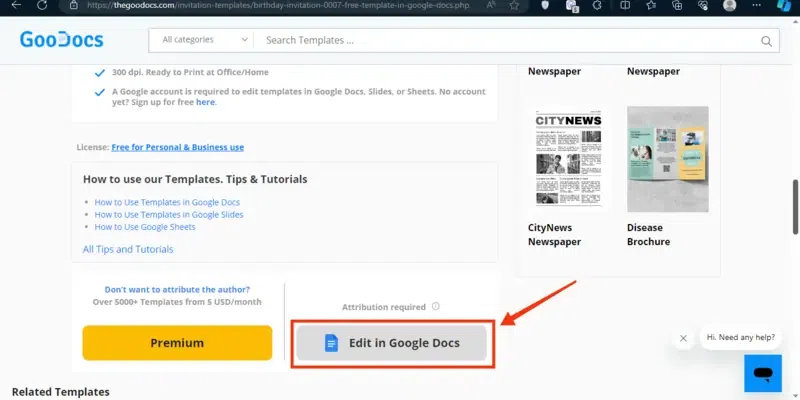Screen dimensions: 800x400
Task: Open the Collections icon
Action: coord(677,5)
